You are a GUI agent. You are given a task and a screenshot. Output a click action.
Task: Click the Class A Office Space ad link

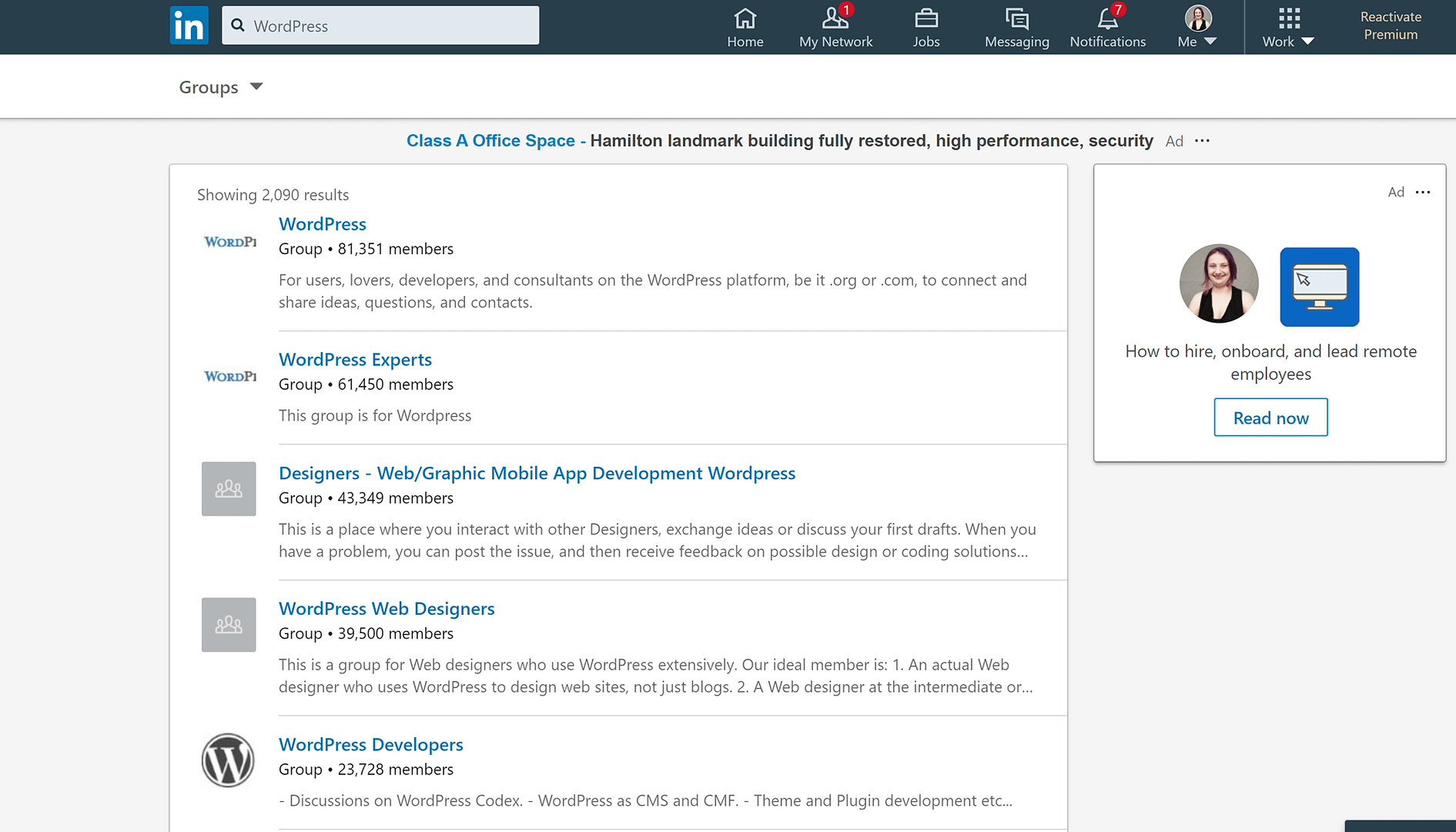(x=490, y=141)
